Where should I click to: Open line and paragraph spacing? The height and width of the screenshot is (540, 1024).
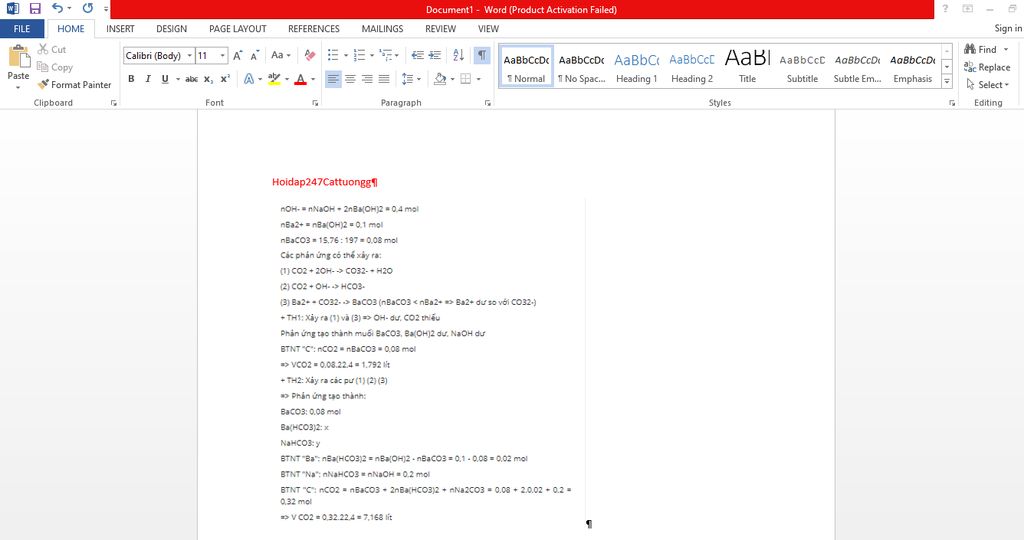[408, 79]
